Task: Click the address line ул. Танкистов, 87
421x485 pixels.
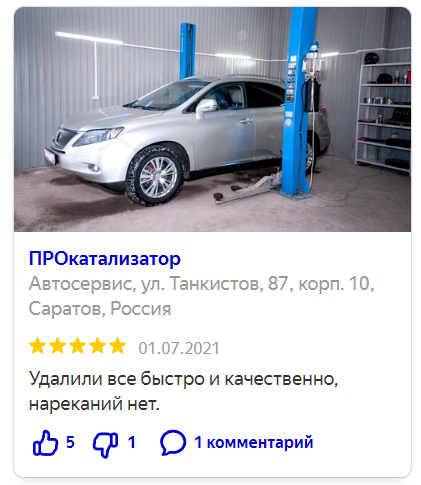Action: pyautogui.click(x=214, y=284)
